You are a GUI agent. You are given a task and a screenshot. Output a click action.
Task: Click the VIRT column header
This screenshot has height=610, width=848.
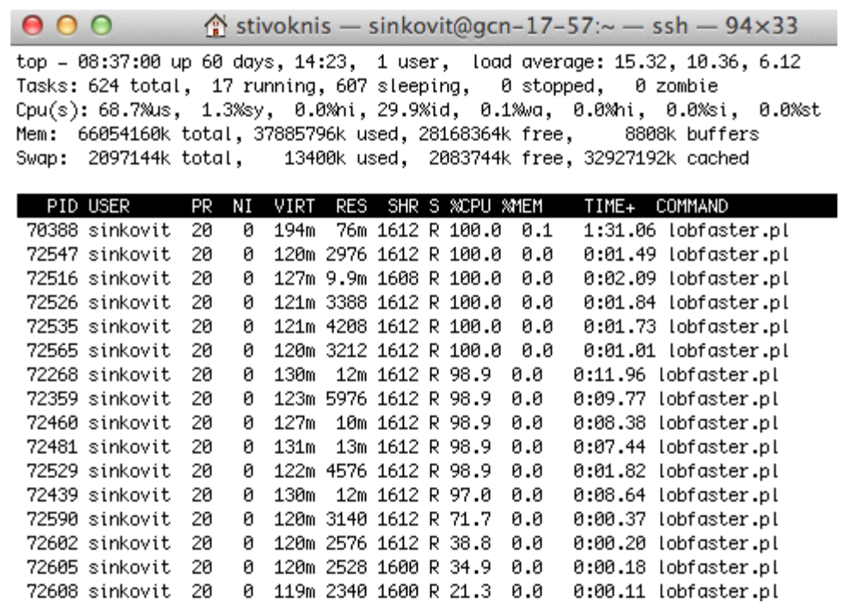click(291, 207)
